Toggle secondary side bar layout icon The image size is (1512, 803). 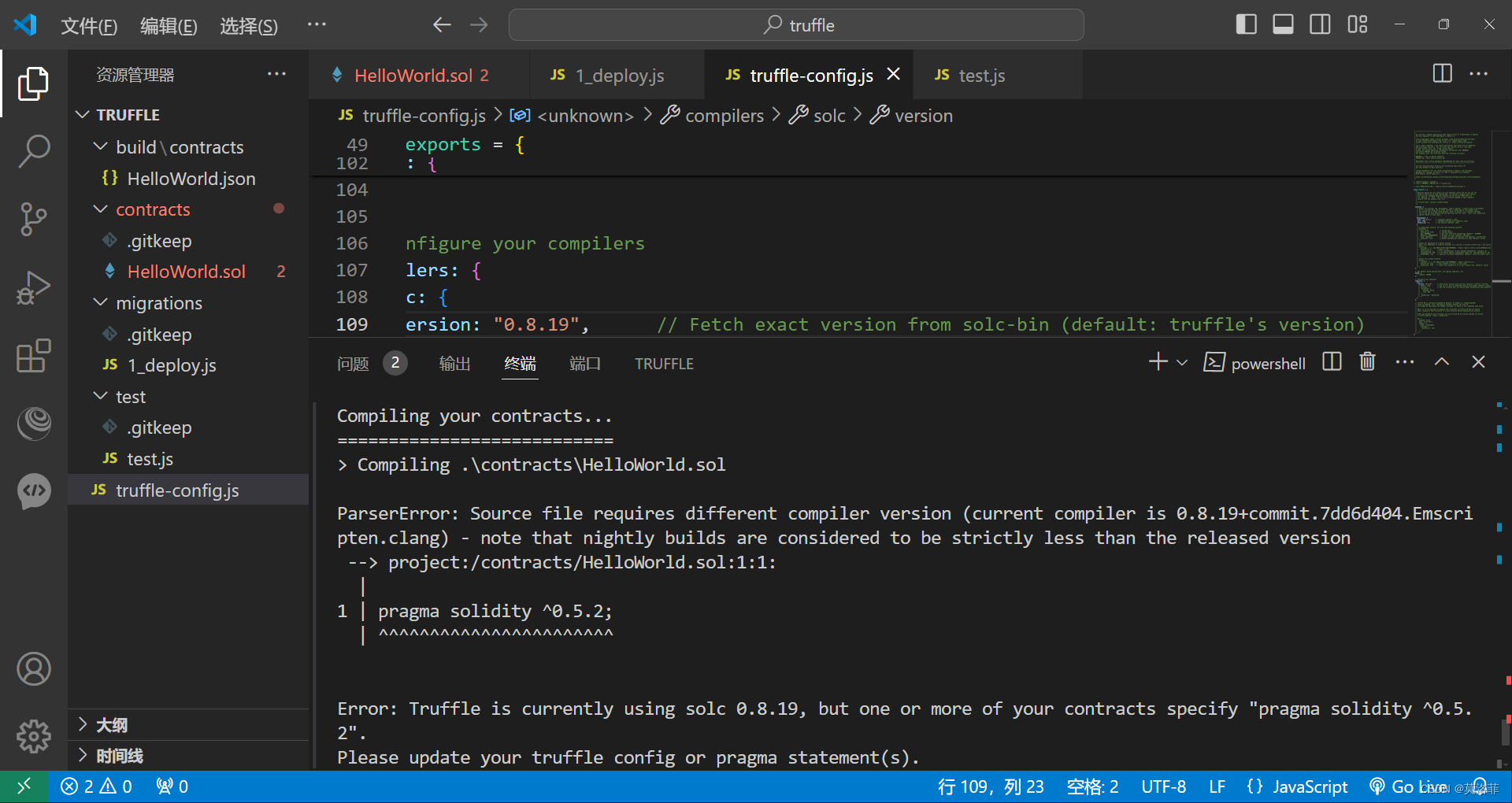click(1320, 25)
